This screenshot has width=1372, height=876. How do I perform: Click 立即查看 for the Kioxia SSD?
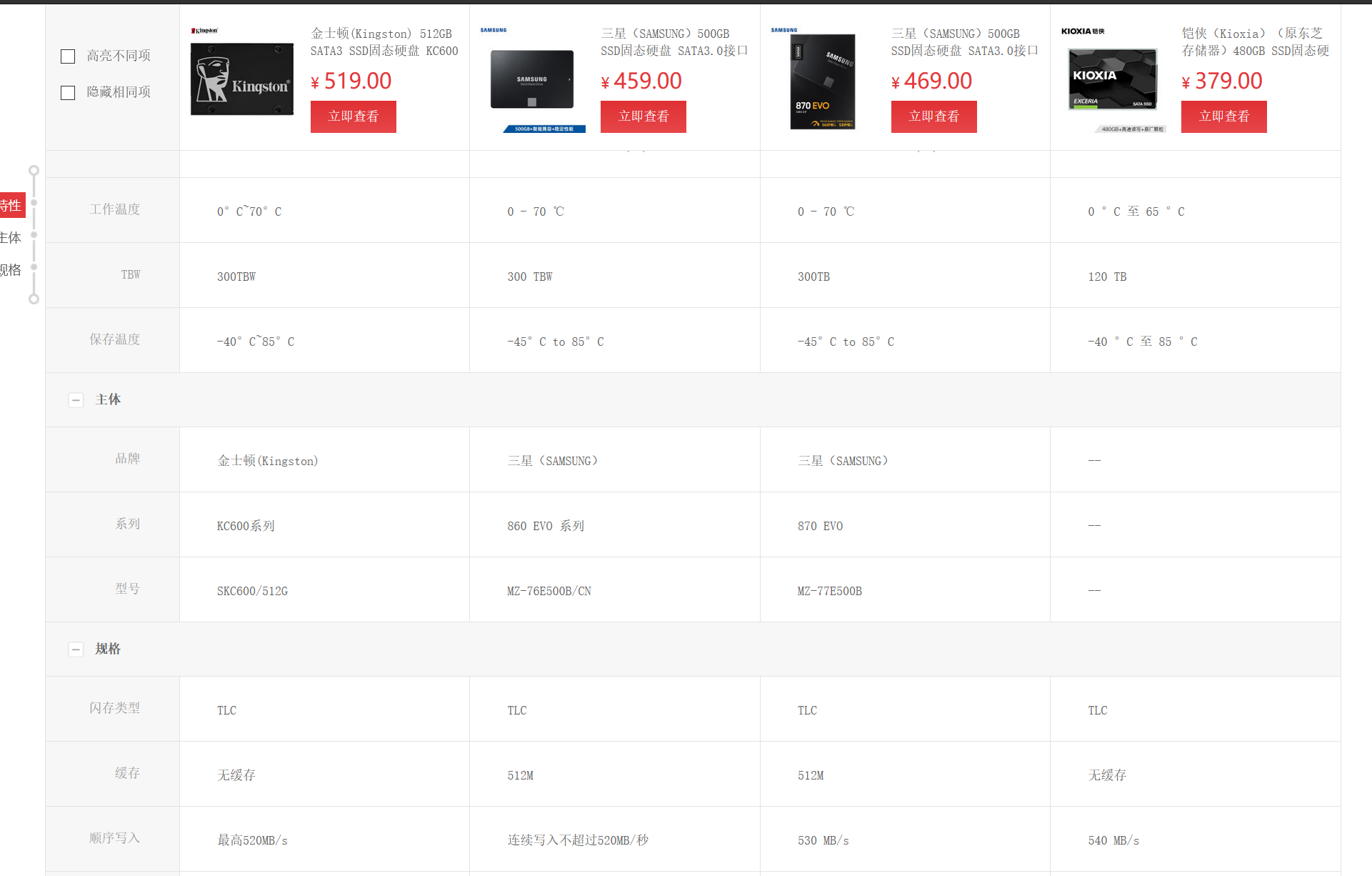pos(1223,116)
